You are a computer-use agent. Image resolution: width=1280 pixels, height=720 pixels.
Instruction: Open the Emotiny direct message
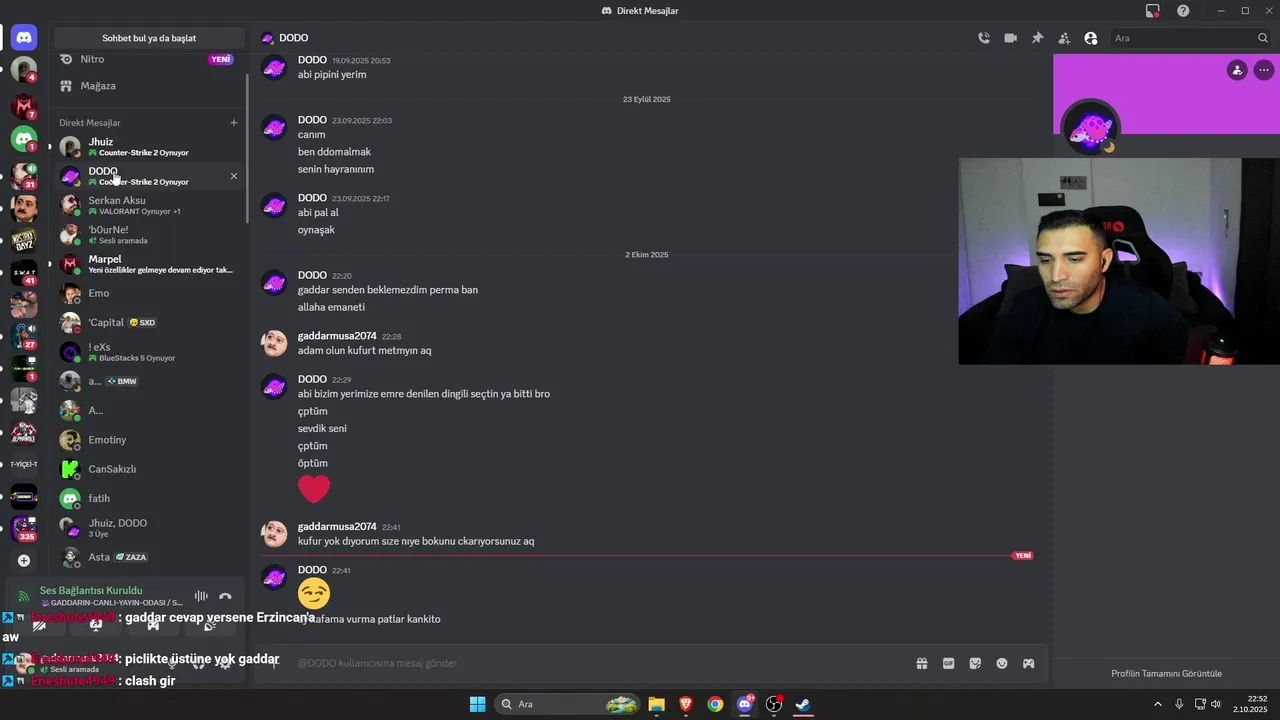click(x=148, y=440)
